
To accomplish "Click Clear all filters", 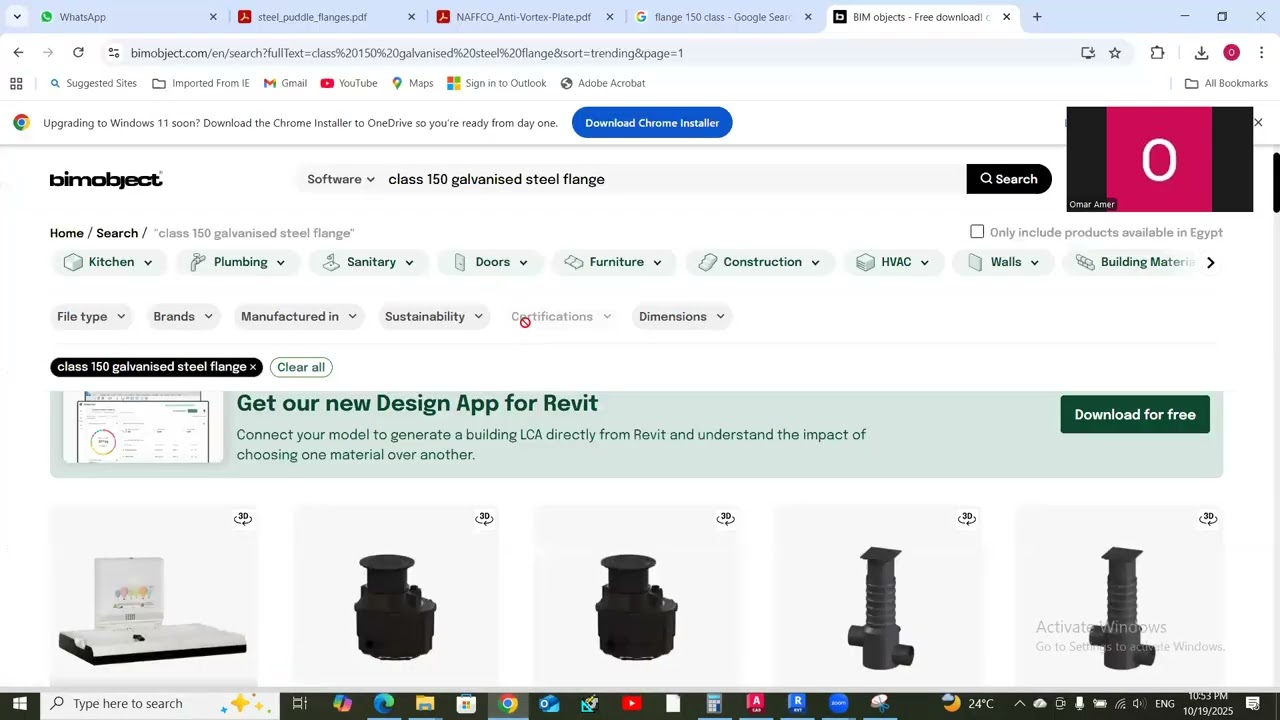I will [x=301, y=367].
